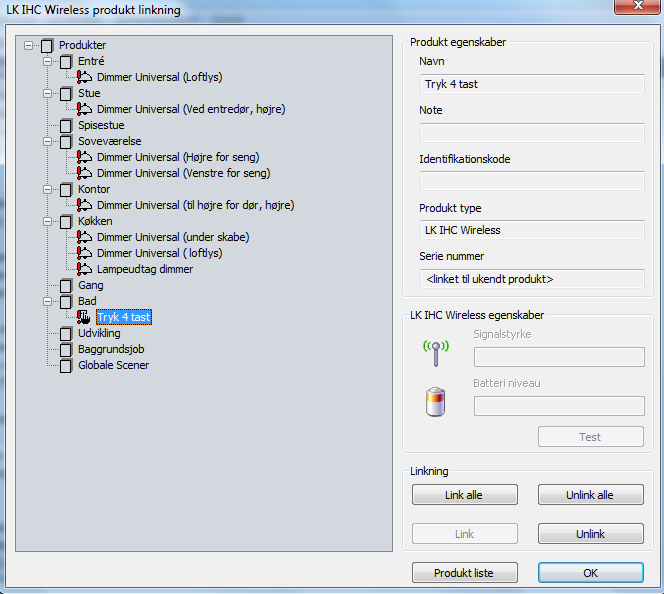This screenshot has height=594, width=664.
Task: Select Dimmer Universal (Loftlys) label
Action: coord(160,77)
